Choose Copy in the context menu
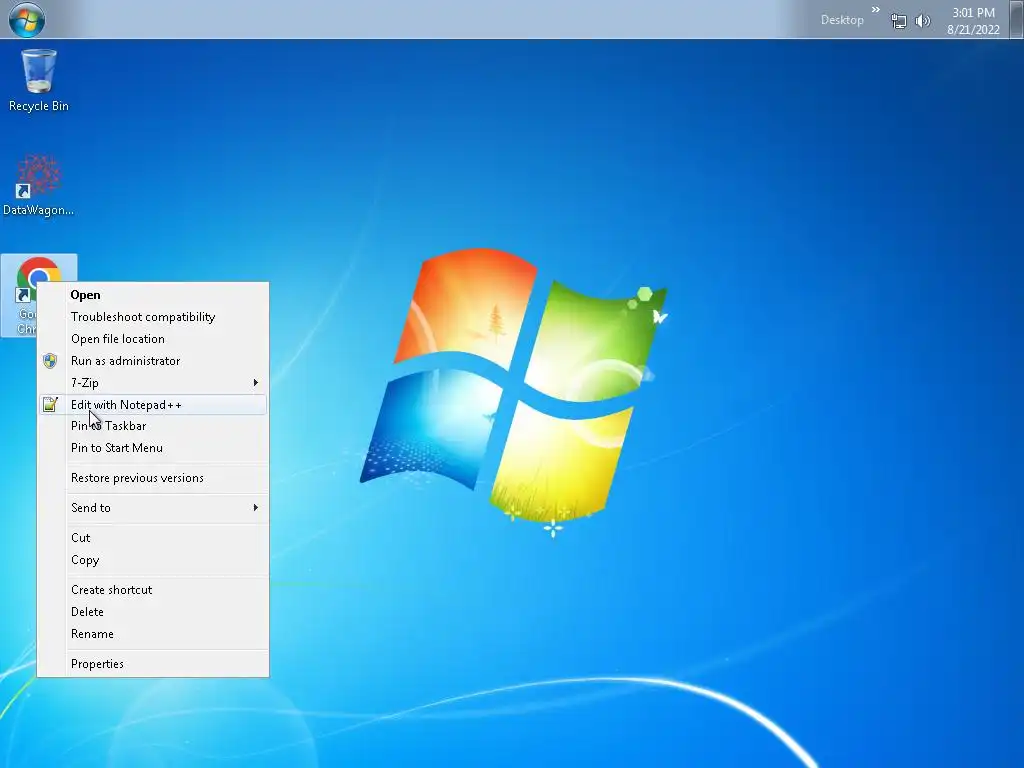The width and height of the screenshot is (1024, 768). [153, 560]
